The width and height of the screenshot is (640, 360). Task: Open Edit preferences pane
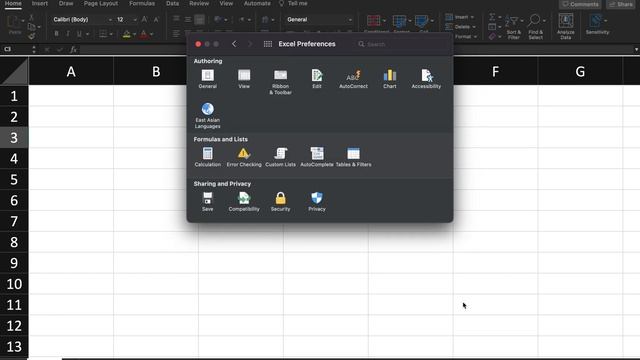[317, 79]
